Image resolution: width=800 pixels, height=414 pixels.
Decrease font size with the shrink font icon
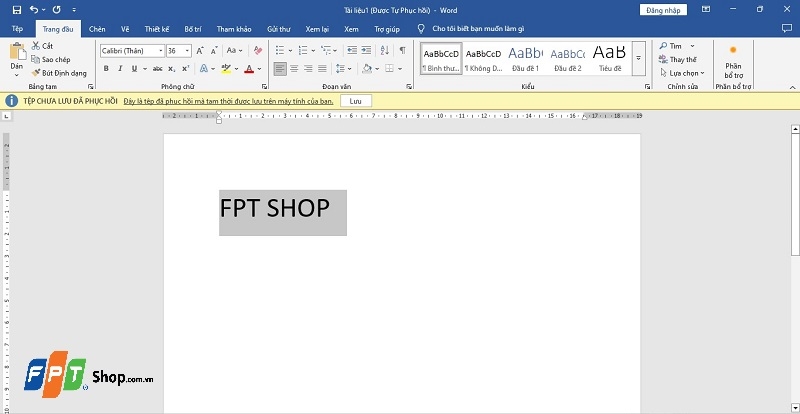[214, 51]
